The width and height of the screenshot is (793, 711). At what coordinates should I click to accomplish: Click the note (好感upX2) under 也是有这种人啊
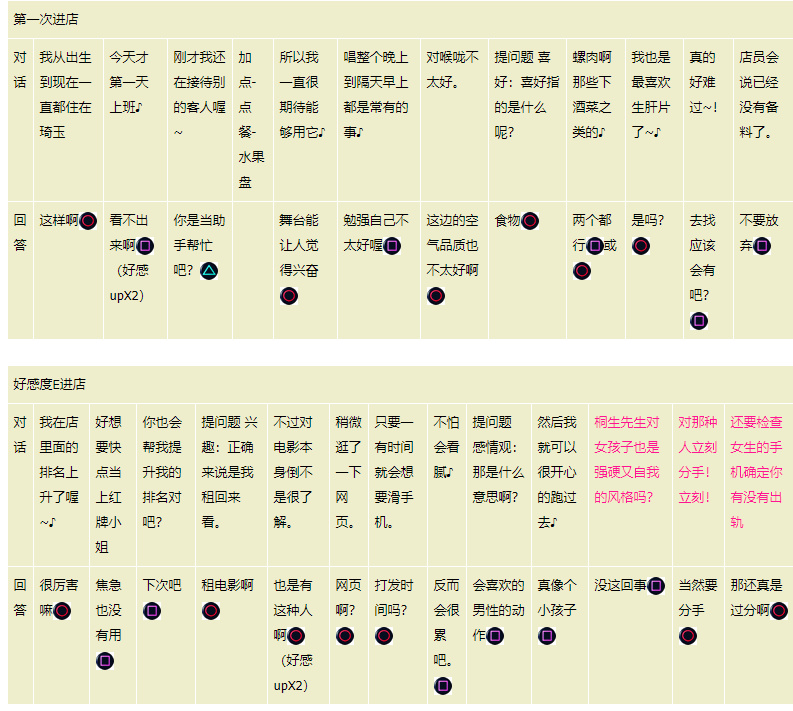pyautogui.click(x=293, y=673)
